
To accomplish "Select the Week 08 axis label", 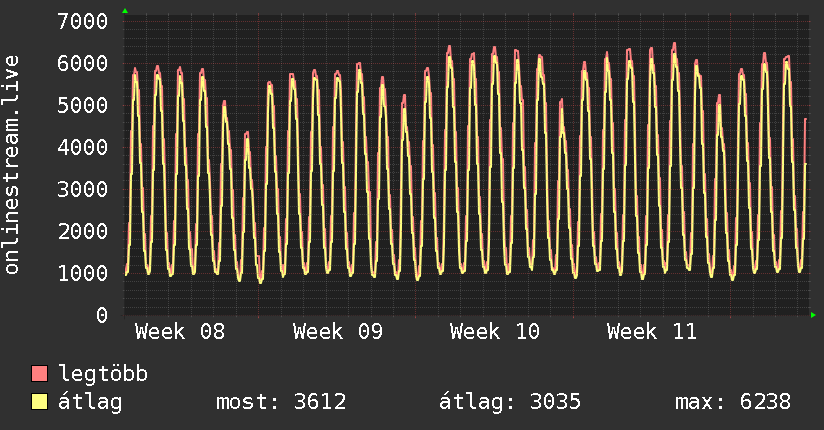I will click(x=180, y=332).
